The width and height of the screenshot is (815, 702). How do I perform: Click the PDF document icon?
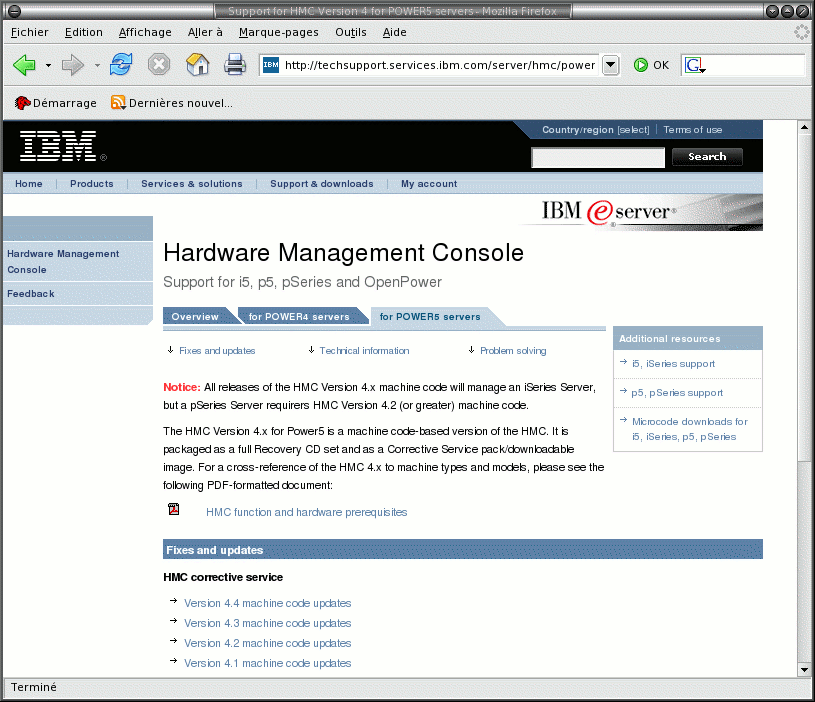click(174, 509)
